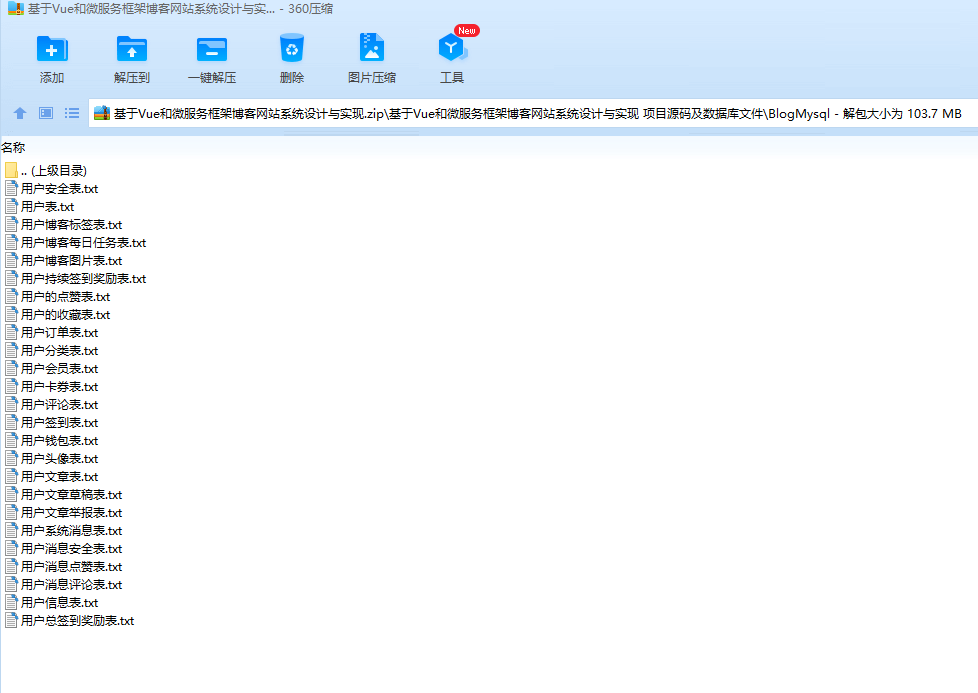Select file 用户博客图片表.txt

[64, 261]
